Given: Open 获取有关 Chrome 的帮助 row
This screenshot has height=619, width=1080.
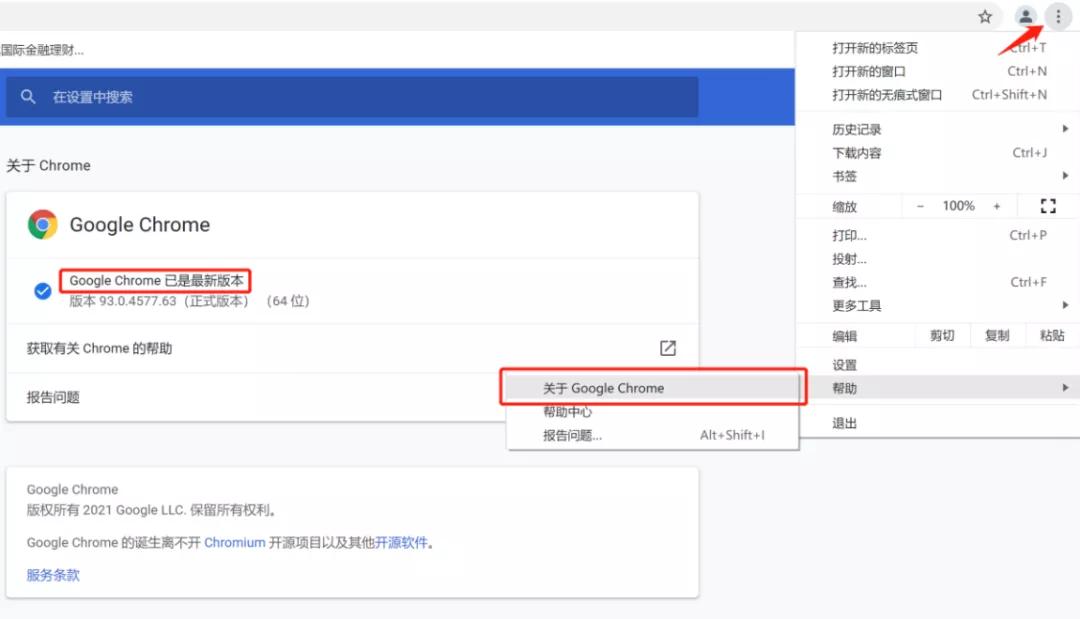Looking at the screenshot, I should click(x=352, y=348).
